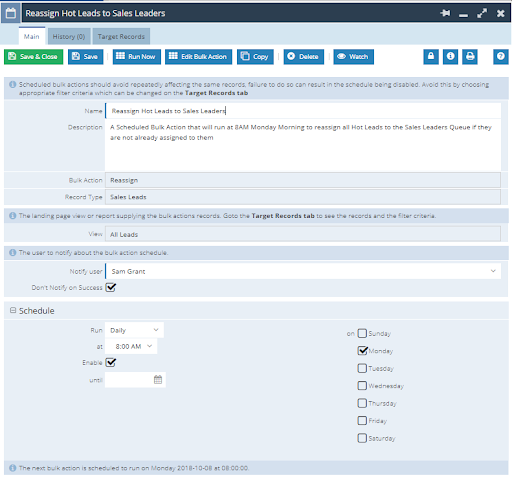Click the Save & Close button
This screenshot has width=512, height=480.
point(33,57)
